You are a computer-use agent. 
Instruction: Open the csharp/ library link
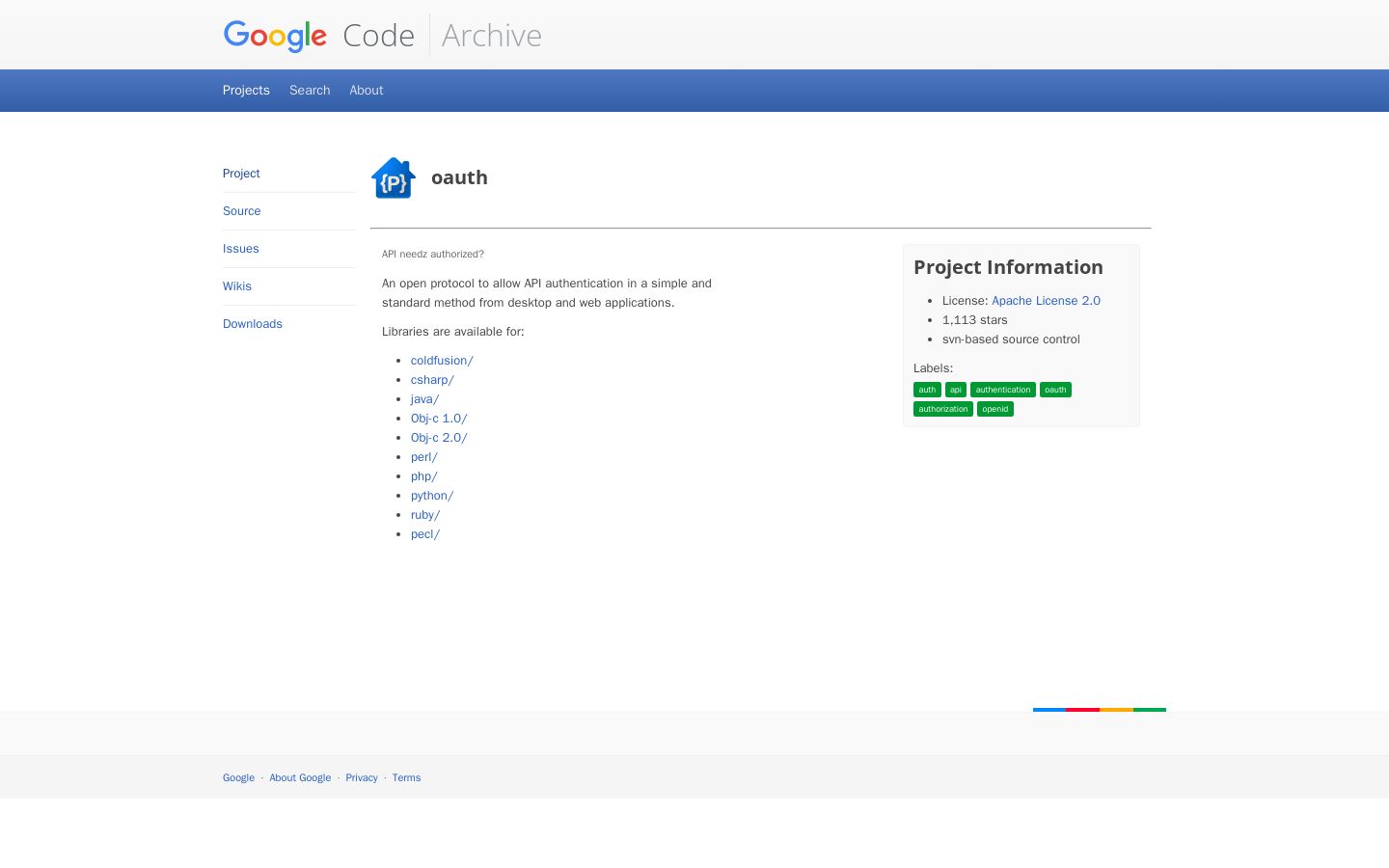click(432, 380)
